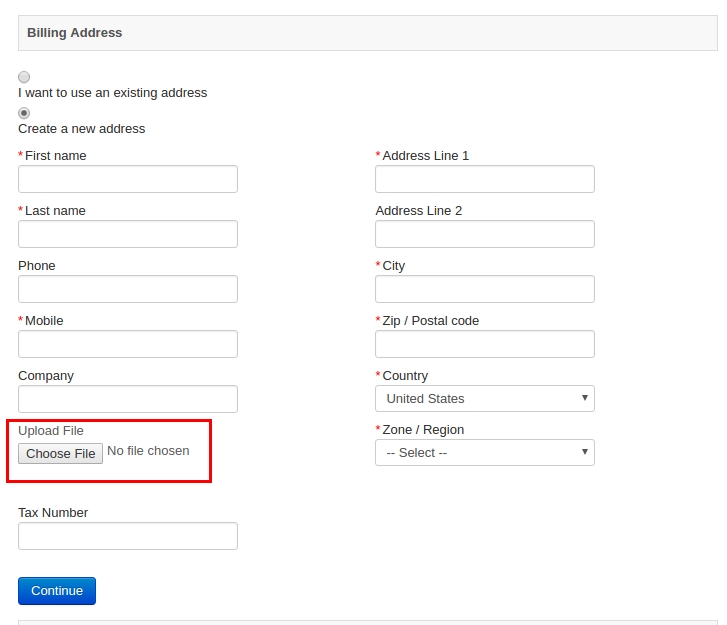Focus the Phone text field
727x625 pixels.
128,289
